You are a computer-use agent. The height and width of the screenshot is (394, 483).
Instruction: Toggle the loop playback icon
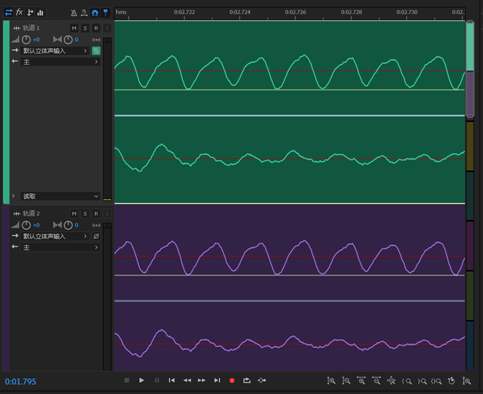click(247, 380)
